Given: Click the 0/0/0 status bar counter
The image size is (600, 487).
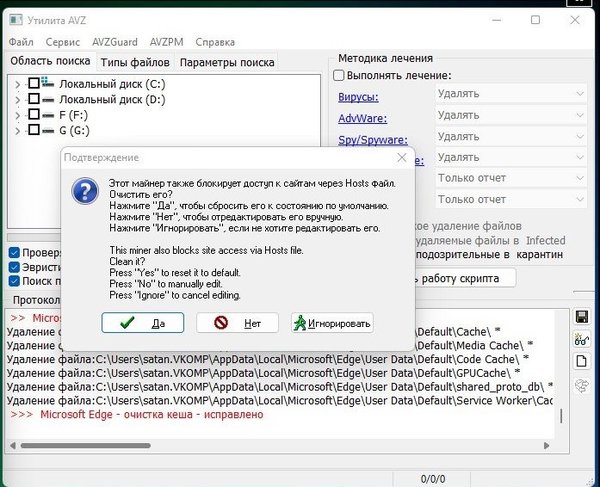Looking at the screenshot, I should click(x=433, y=479).
